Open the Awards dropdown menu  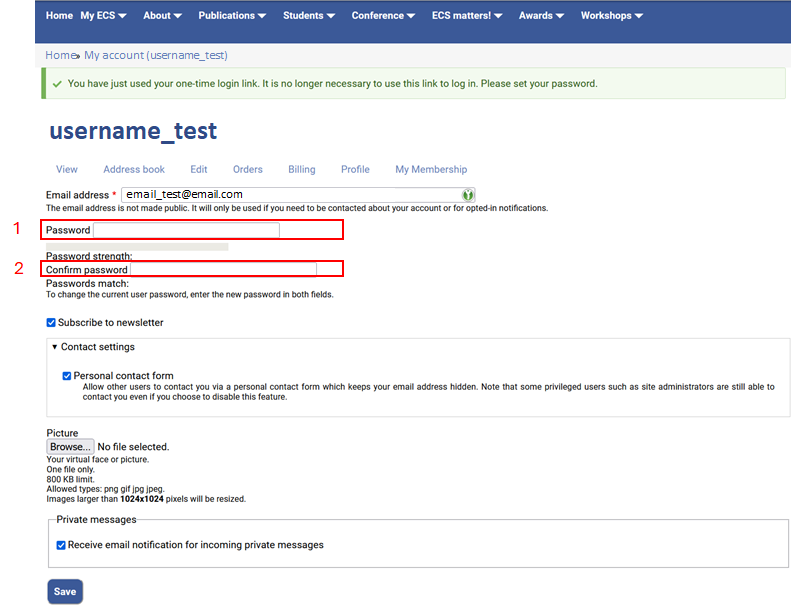(542, 16)
